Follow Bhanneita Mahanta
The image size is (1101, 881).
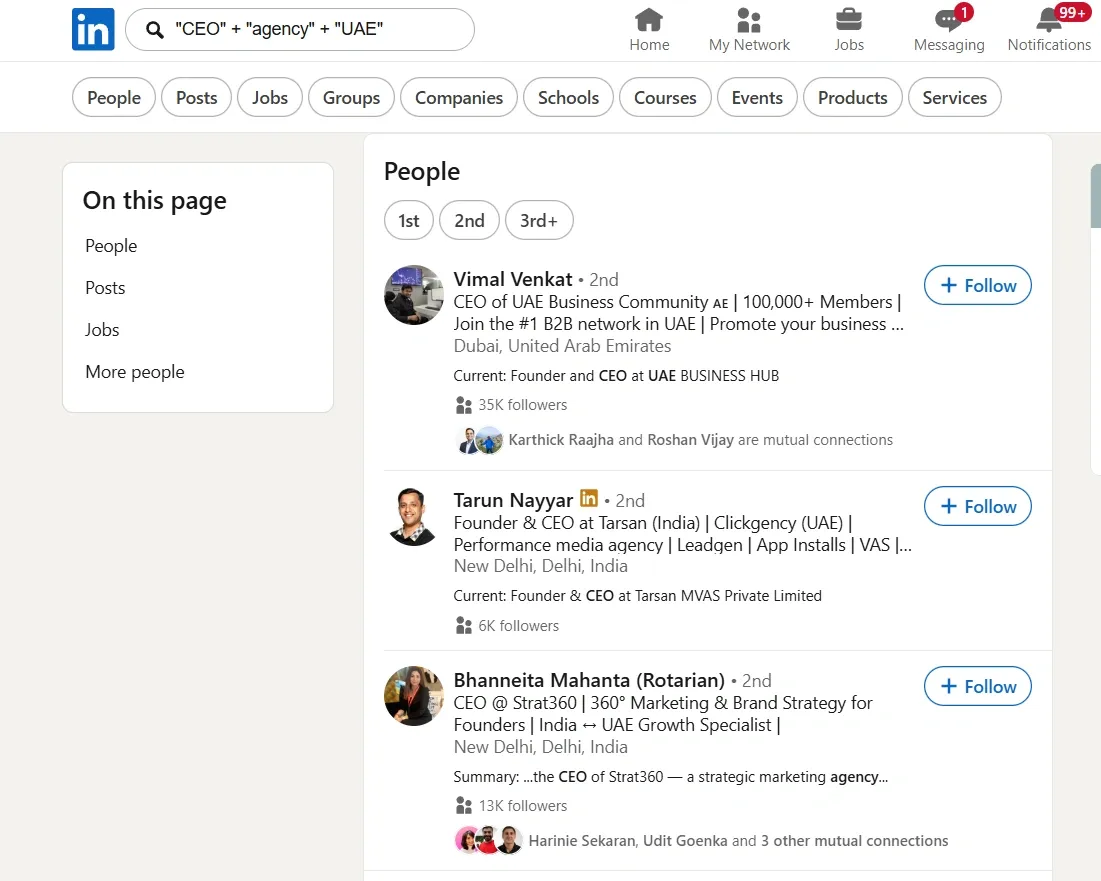[x=977, y=686]
